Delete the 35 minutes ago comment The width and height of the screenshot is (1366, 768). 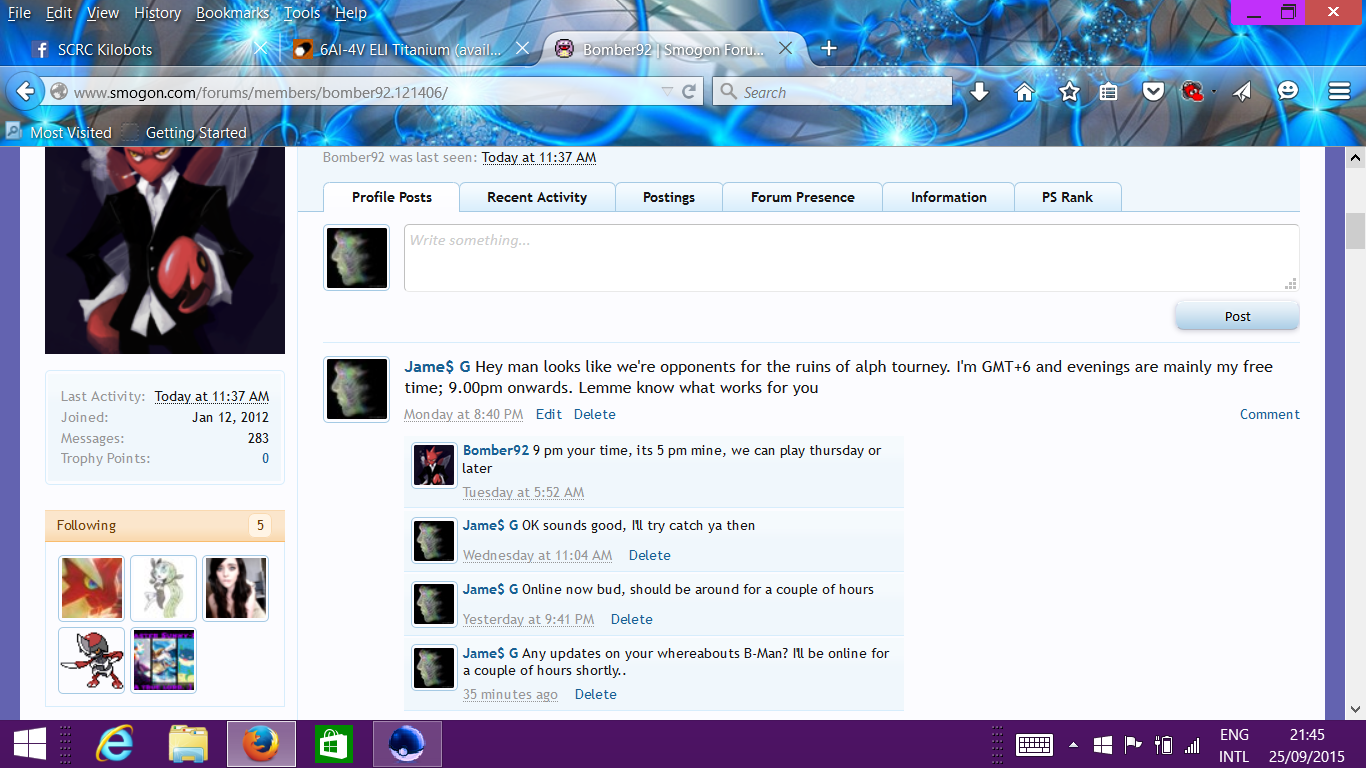click(596, 694)
